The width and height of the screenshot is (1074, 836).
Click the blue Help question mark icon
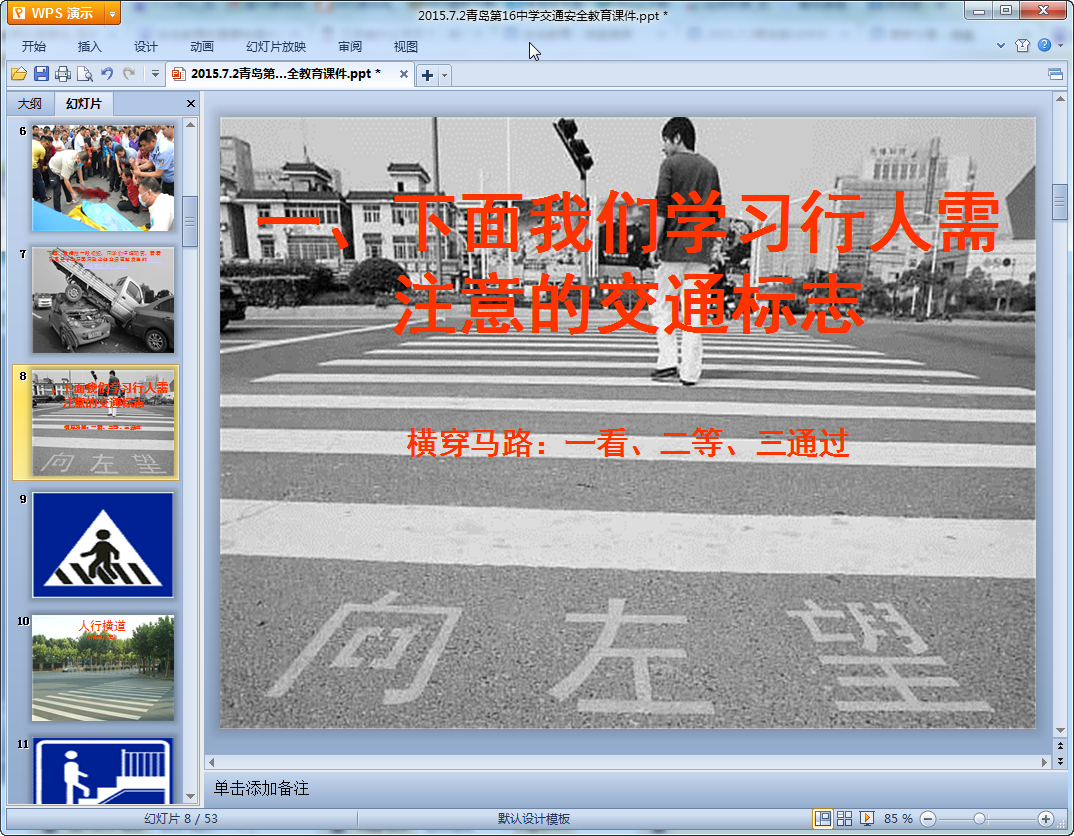pos(1044,46)
